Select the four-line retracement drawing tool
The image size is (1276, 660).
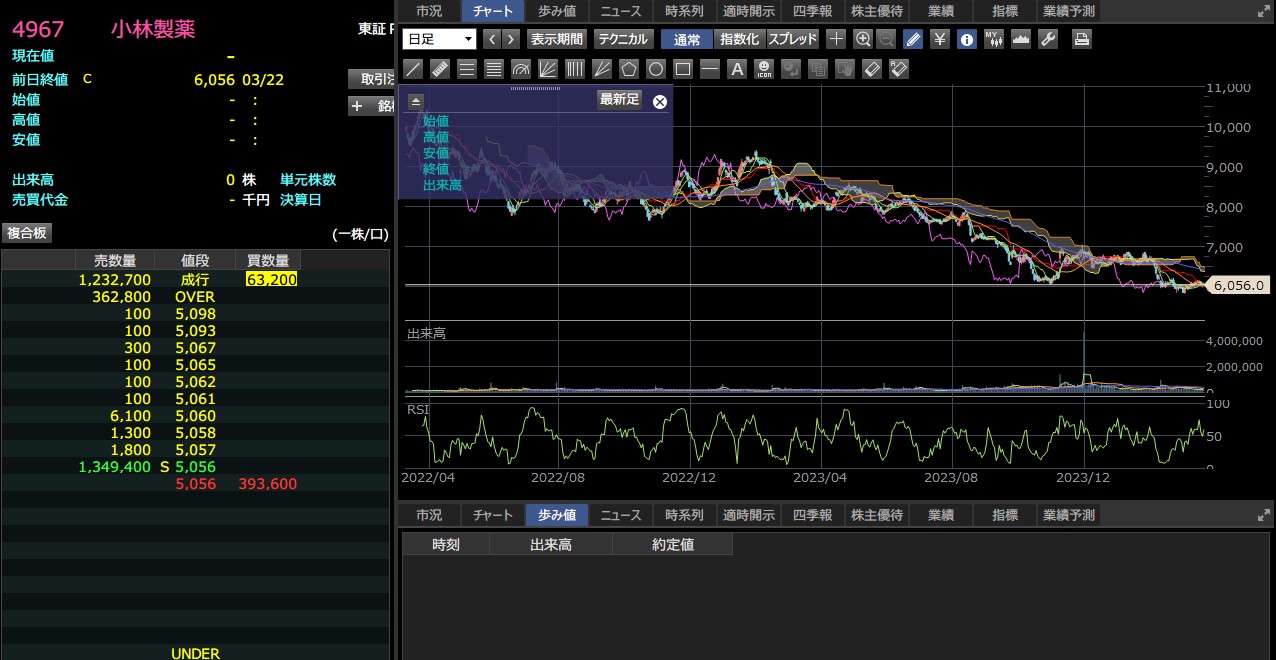point(493,69)
